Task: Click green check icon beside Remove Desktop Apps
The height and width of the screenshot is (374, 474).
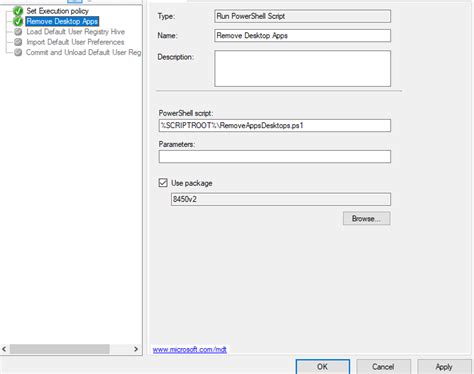Action: coord(18,22)
